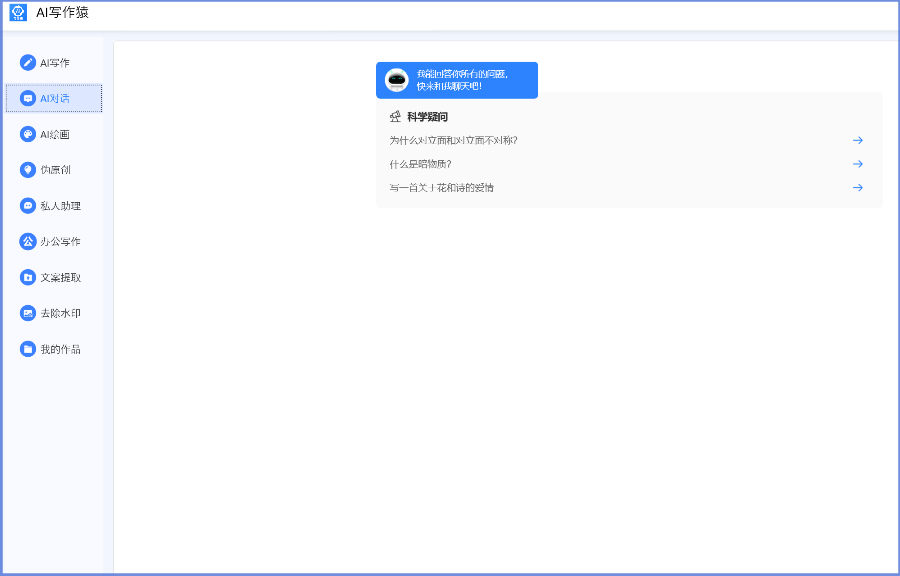Image resolution: width=900 pixels, height=576 pixels.
Task: Click the AI写作猿 logo icon
Action: point(18,12)
